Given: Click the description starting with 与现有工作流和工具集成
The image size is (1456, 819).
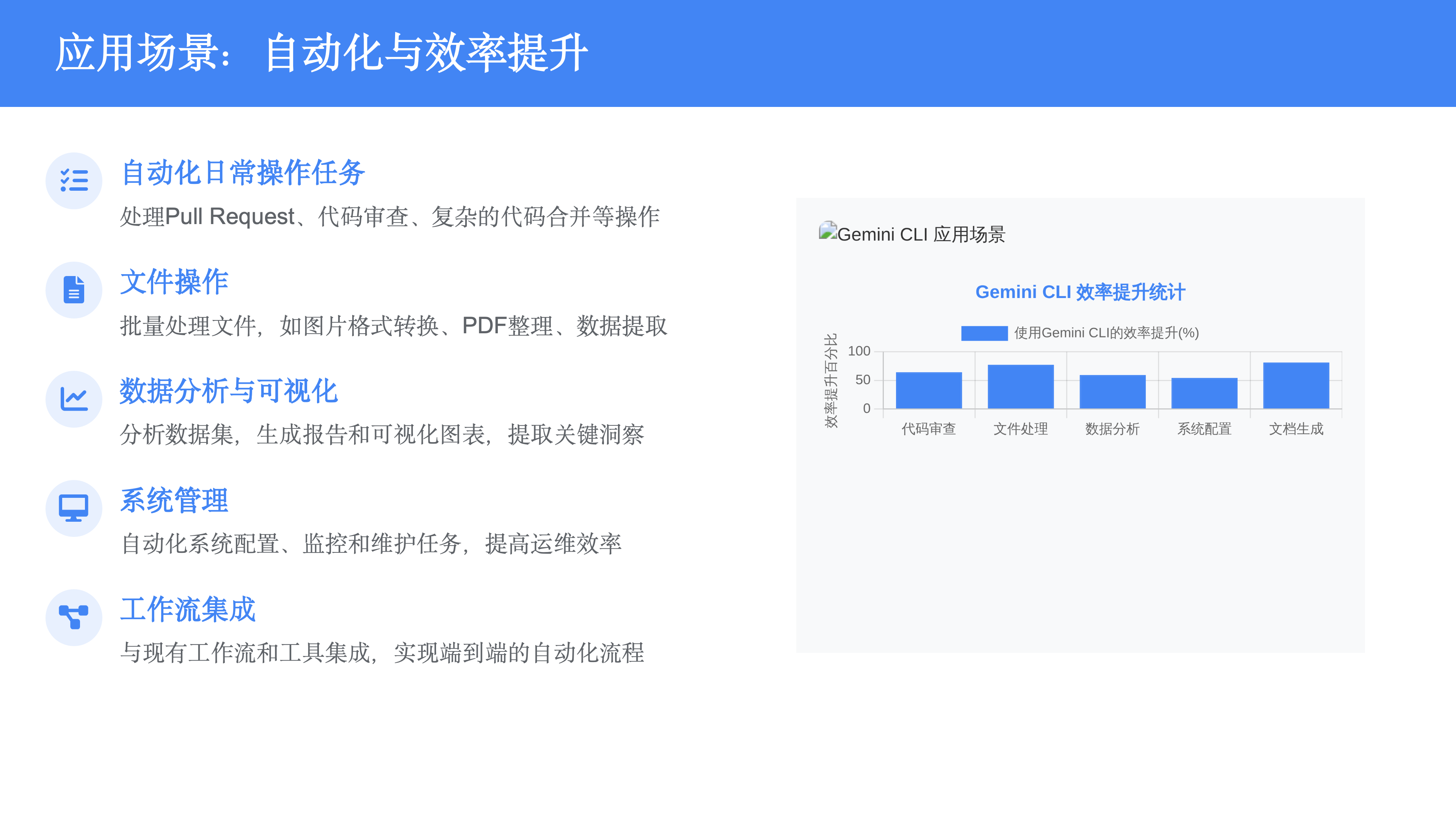Looking at the screenshot, I should click(x=382, y=653).
